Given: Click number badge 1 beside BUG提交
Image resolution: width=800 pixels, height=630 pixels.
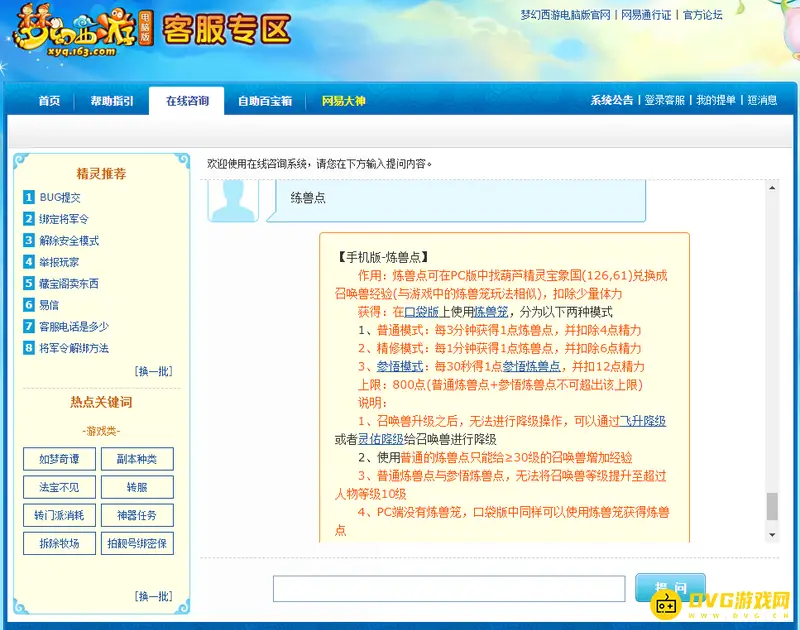Looking at the screenshot, I should click(29, 197).
